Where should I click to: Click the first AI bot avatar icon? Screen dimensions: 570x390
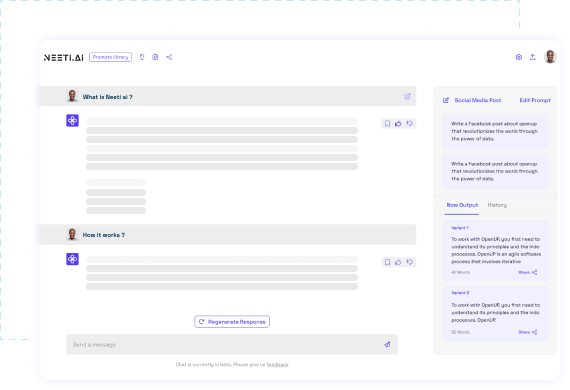point(72,121)
